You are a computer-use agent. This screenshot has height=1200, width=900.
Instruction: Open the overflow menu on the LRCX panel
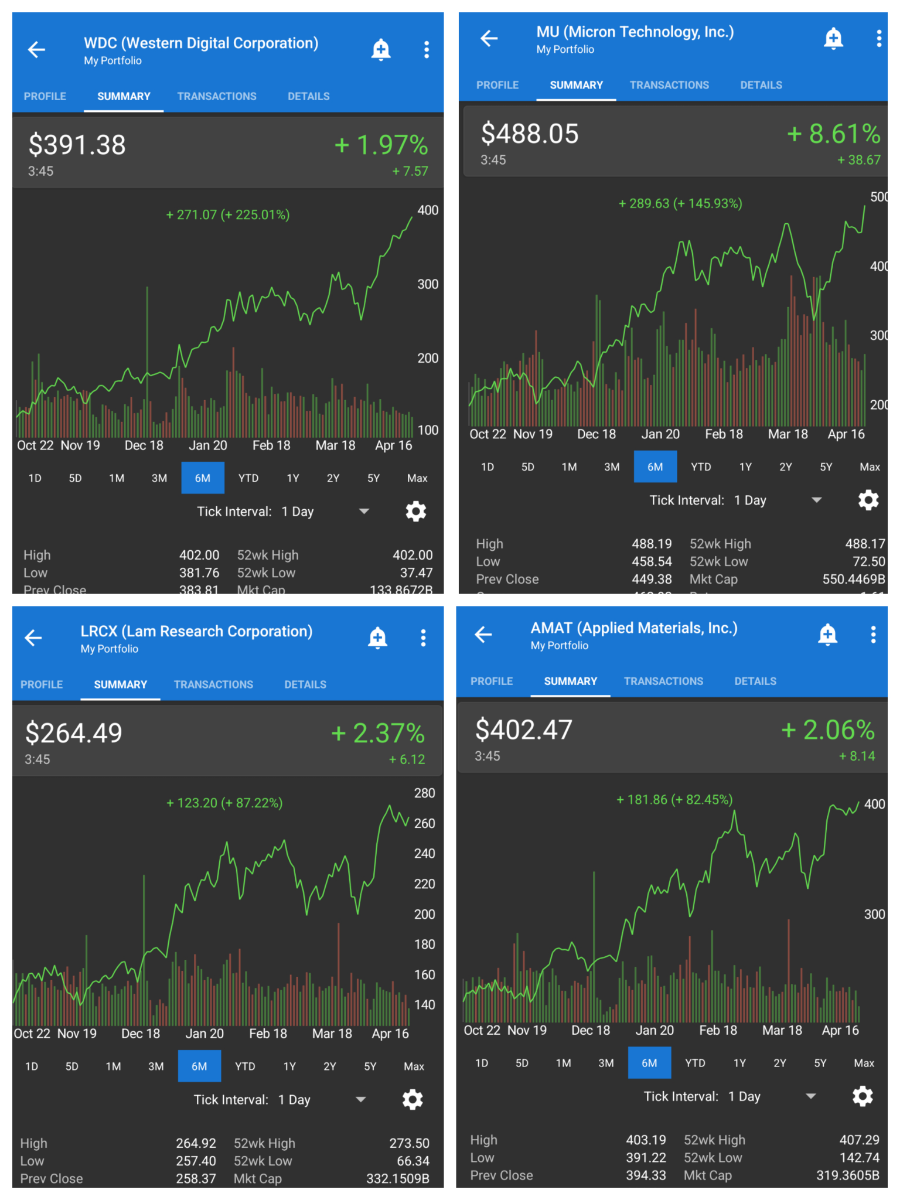click(423, 638)
